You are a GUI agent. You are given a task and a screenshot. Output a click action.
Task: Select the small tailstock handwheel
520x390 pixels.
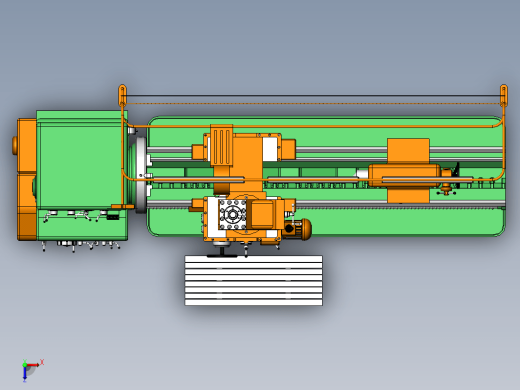(x=446, y=191)
